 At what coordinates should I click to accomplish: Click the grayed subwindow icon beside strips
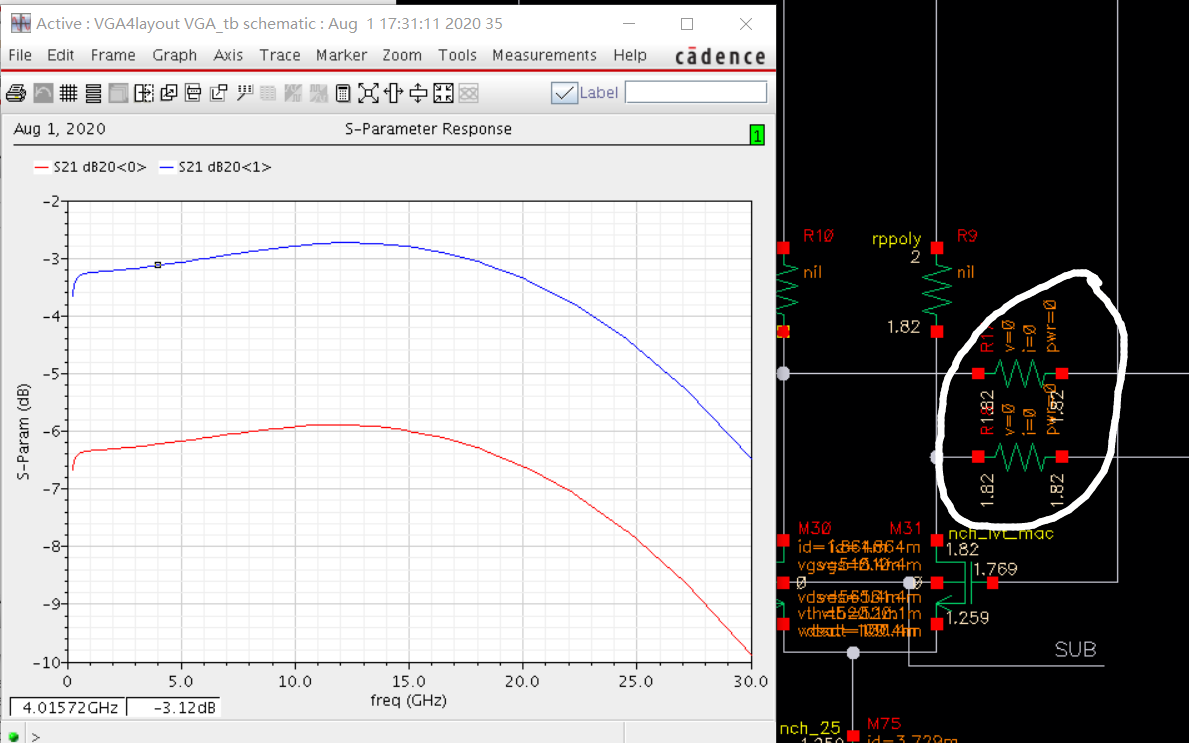pos(118,93)
